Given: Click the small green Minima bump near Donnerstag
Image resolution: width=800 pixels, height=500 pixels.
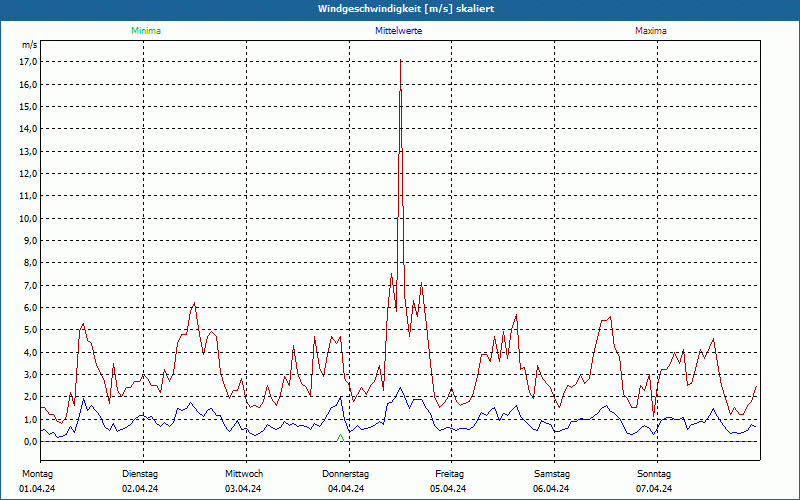Looking at the screenshot, I should pos(340,438).
